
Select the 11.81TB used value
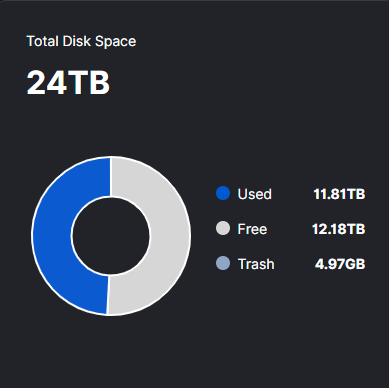(339, 194)
